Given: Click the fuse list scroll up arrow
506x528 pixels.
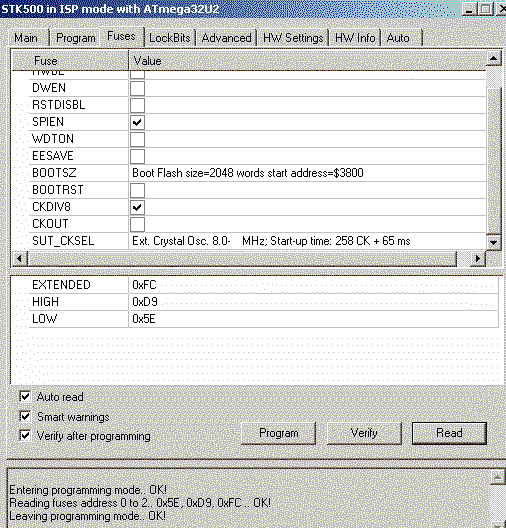Looking at the screenshot, I should click(494, 59).
